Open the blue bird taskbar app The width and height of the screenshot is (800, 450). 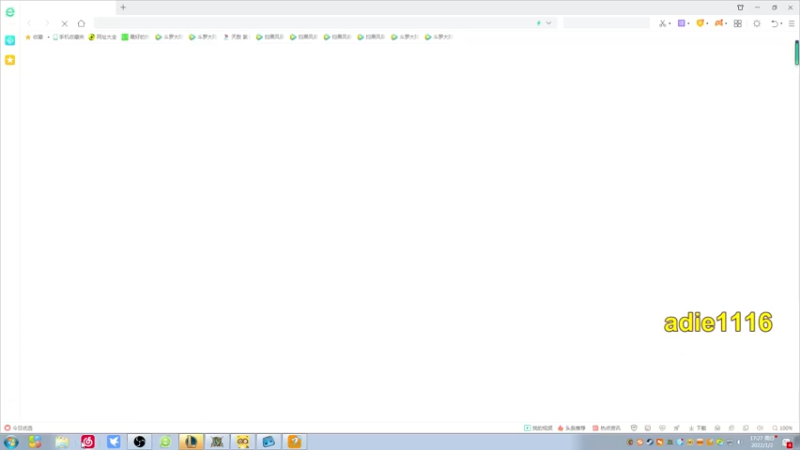[x=113, y=442]
